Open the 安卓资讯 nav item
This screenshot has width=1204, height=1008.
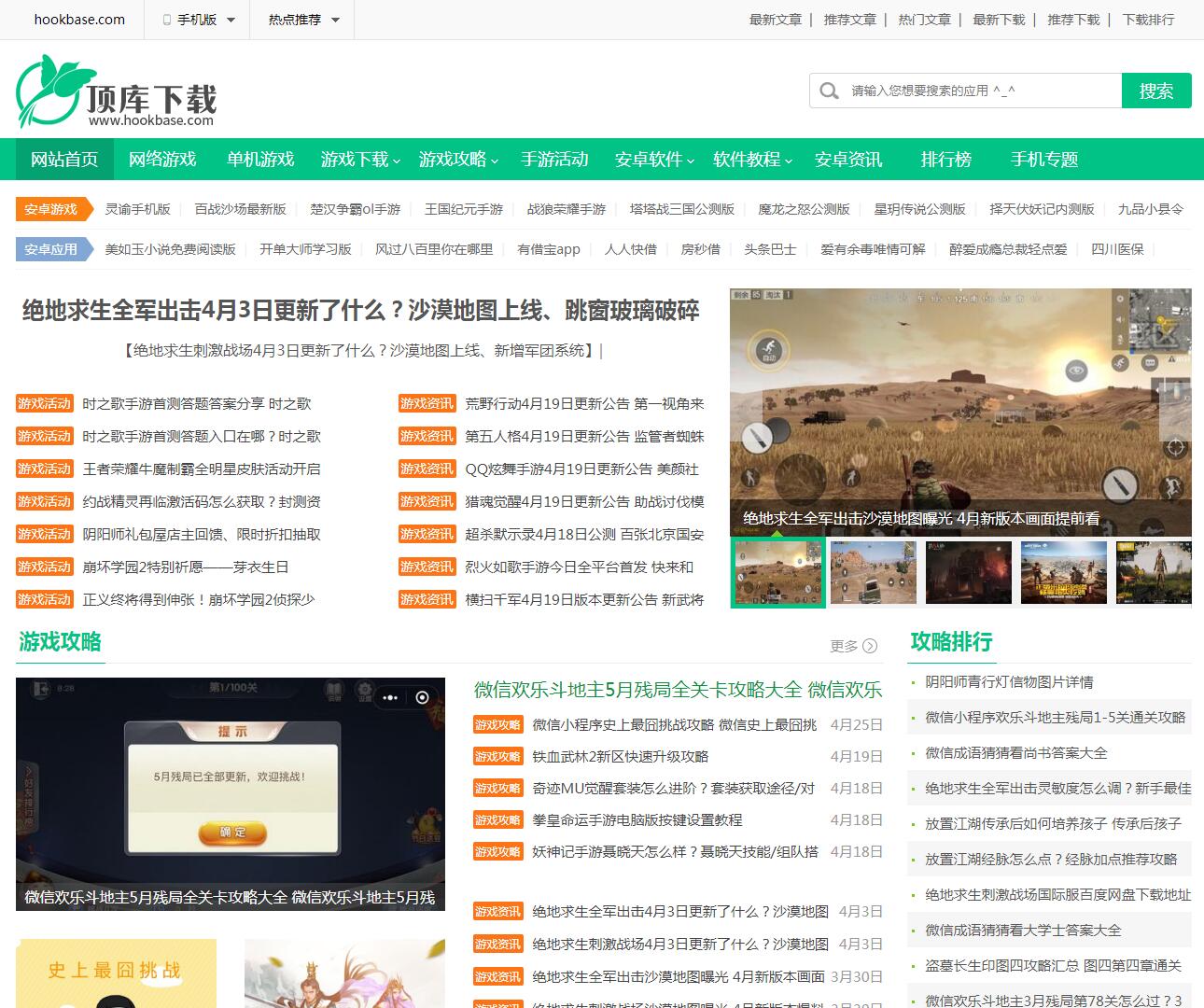848,160
